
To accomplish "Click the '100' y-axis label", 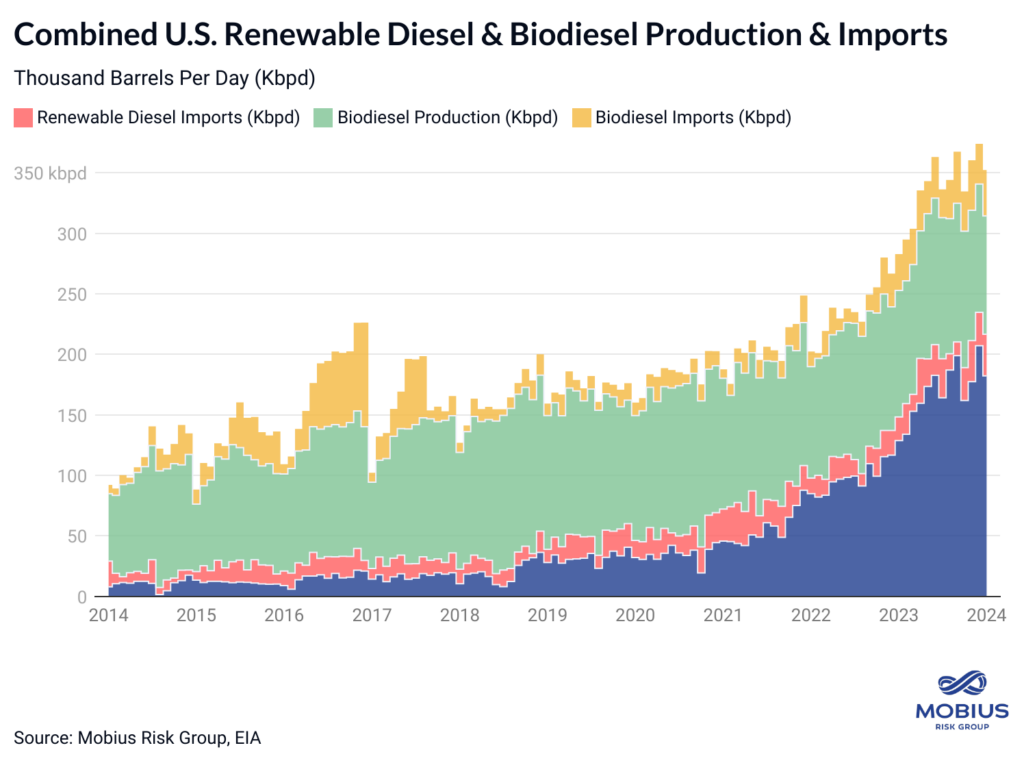I will (72, 476).
